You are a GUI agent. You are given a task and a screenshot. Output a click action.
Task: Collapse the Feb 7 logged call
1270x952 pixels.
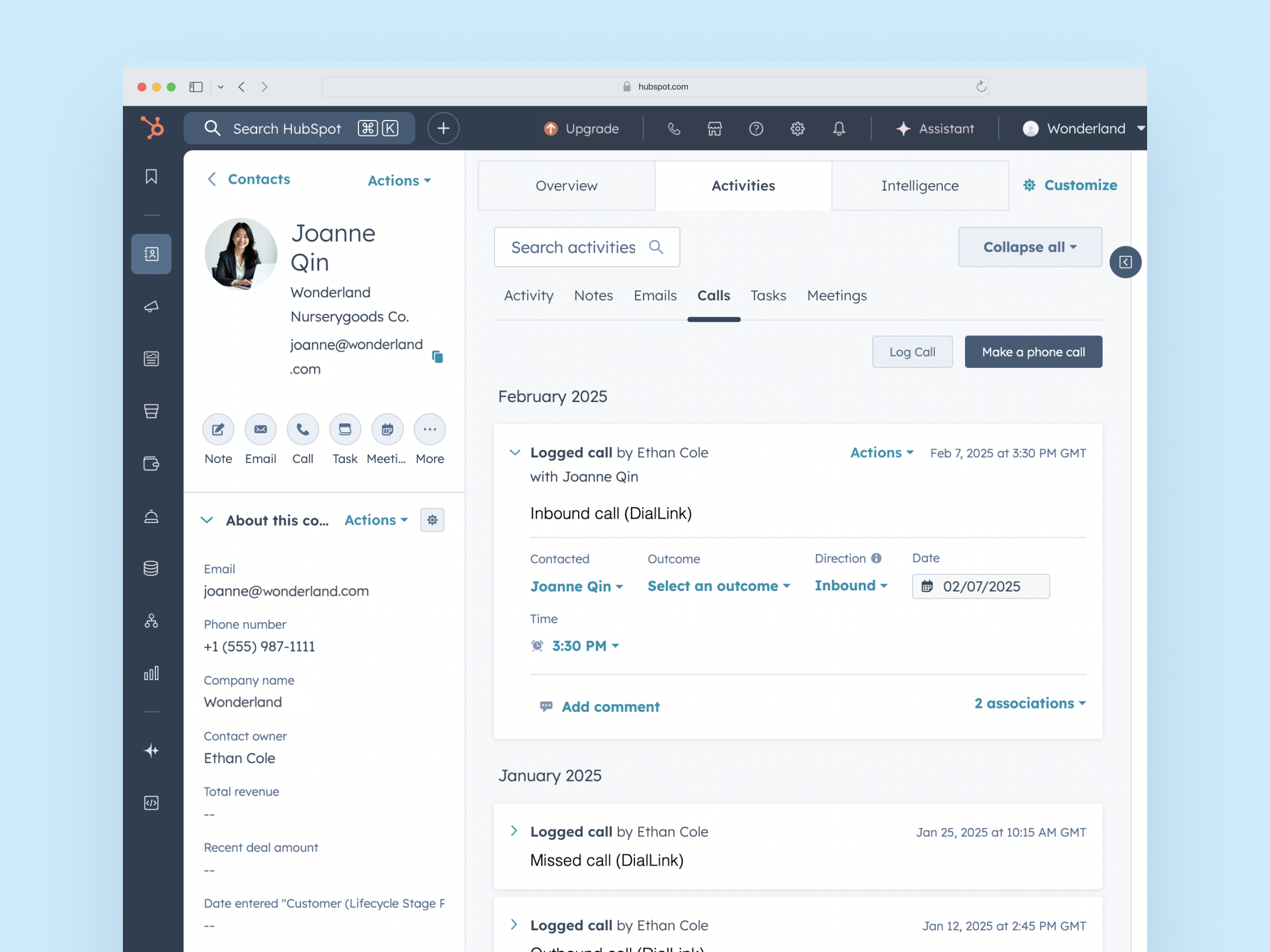point(514,453)
